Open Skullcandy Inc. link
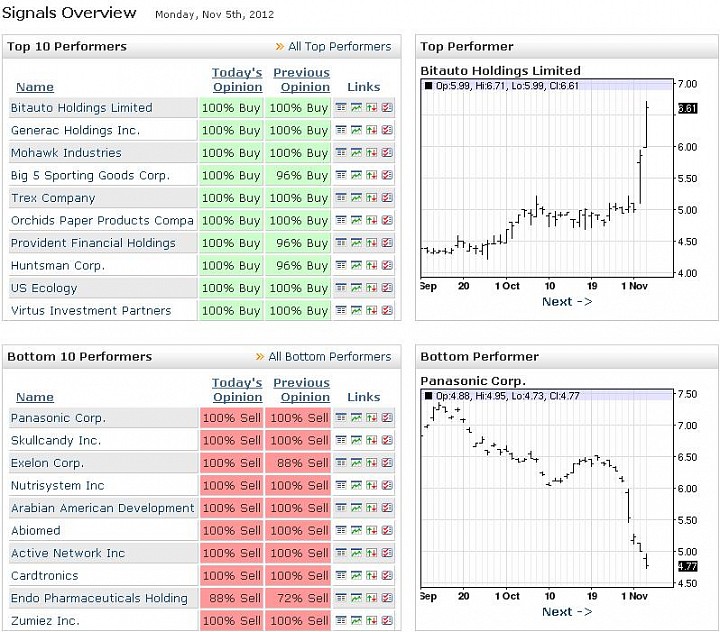720x632 pixels. coord(56,440)
